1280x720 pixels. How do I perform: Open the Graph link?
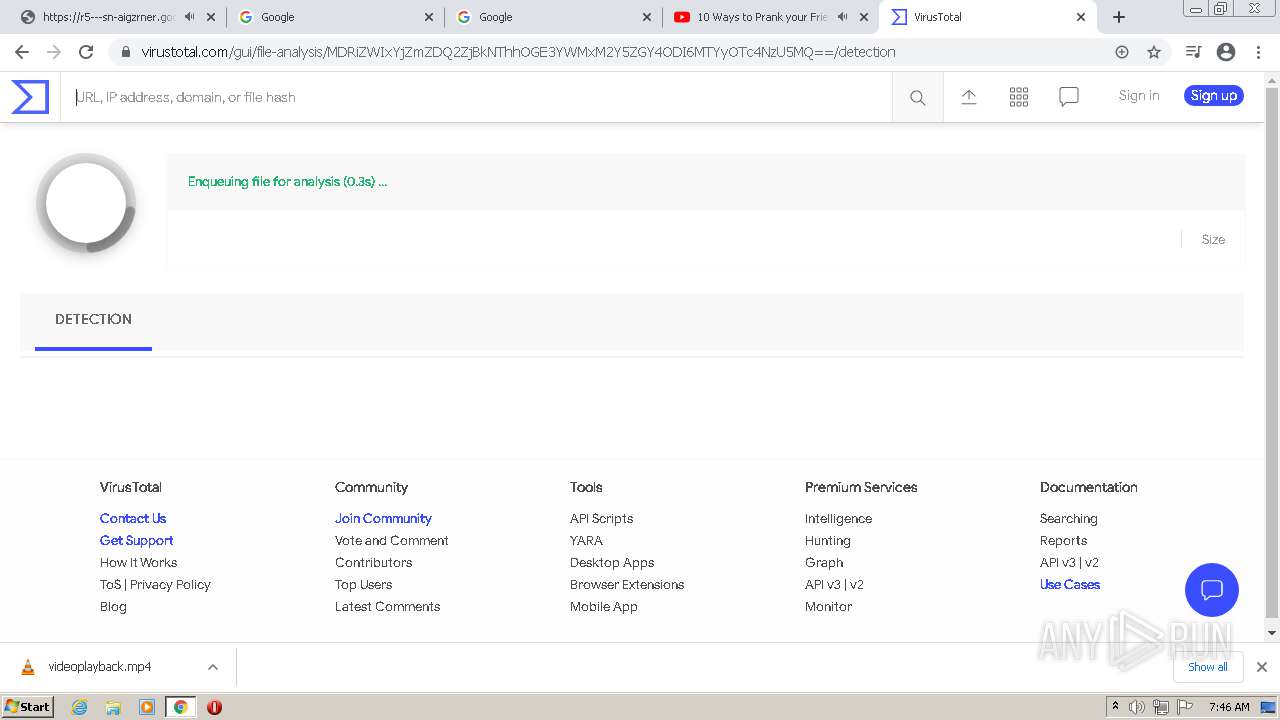pyautogui.click(x=824, y=562)
